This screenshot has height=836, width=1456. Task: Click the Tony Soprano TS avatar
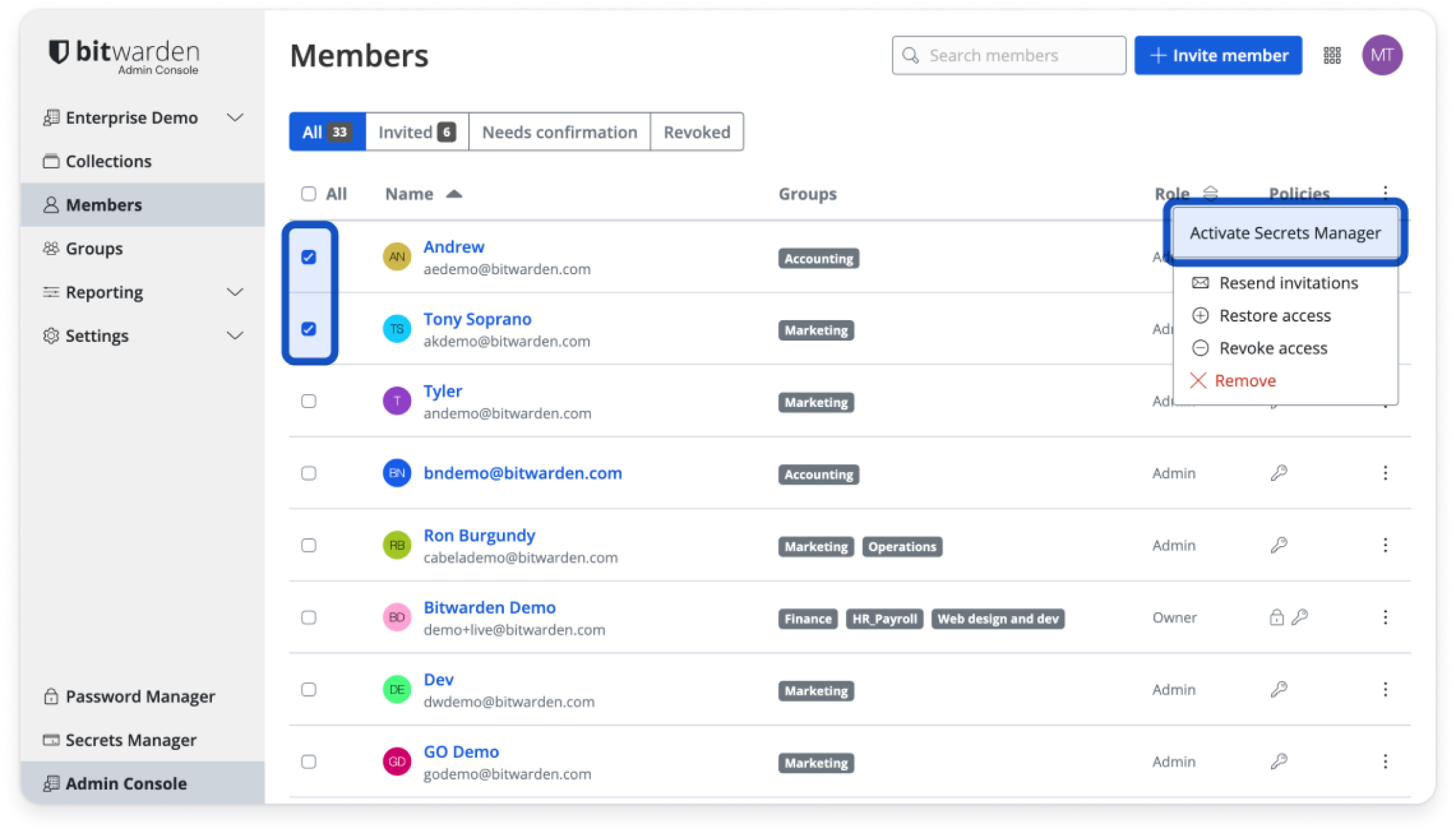(396, 329)
